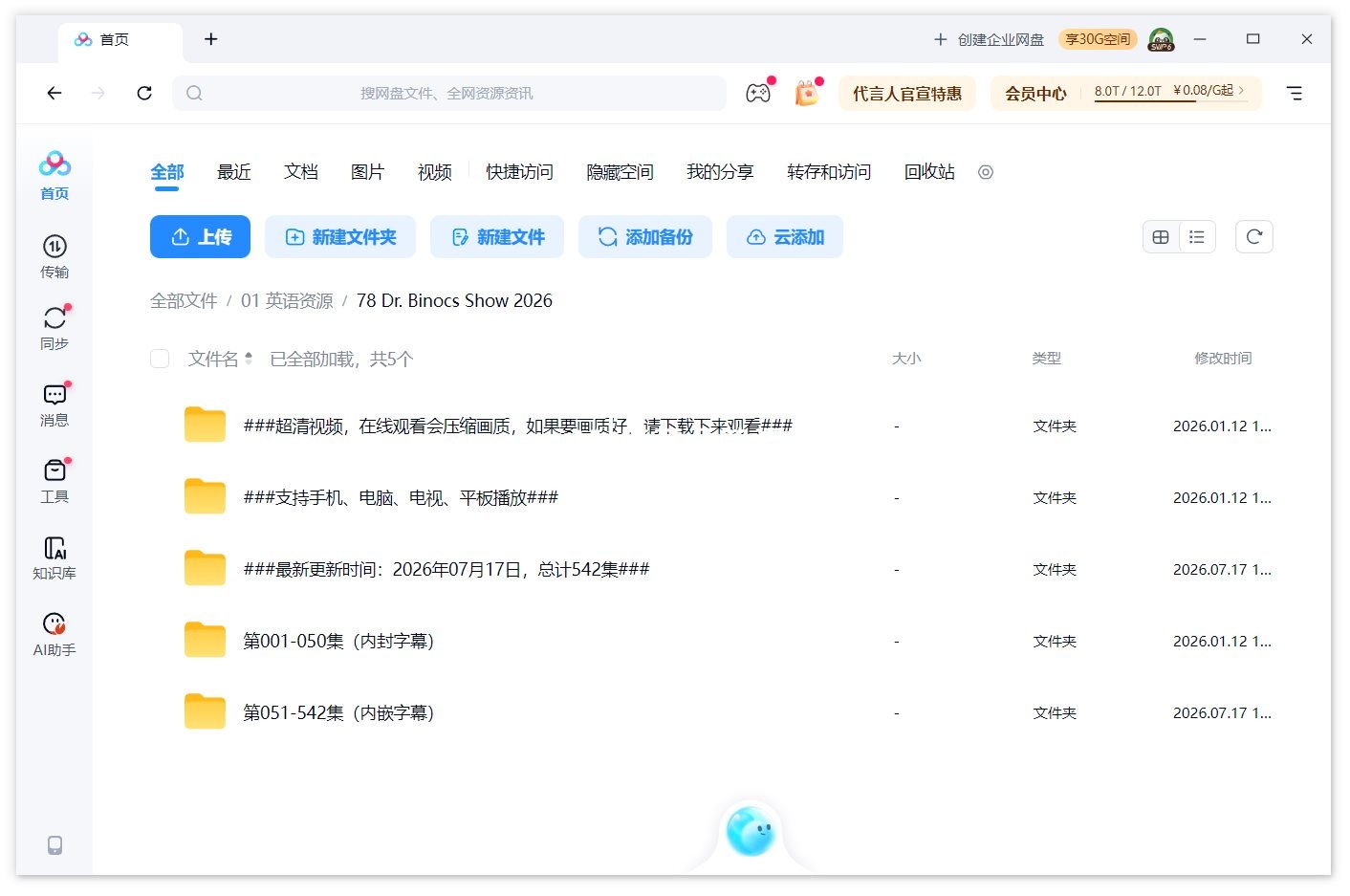
Task: Select the 最近 tab
Action: click(x=234, y=172)
